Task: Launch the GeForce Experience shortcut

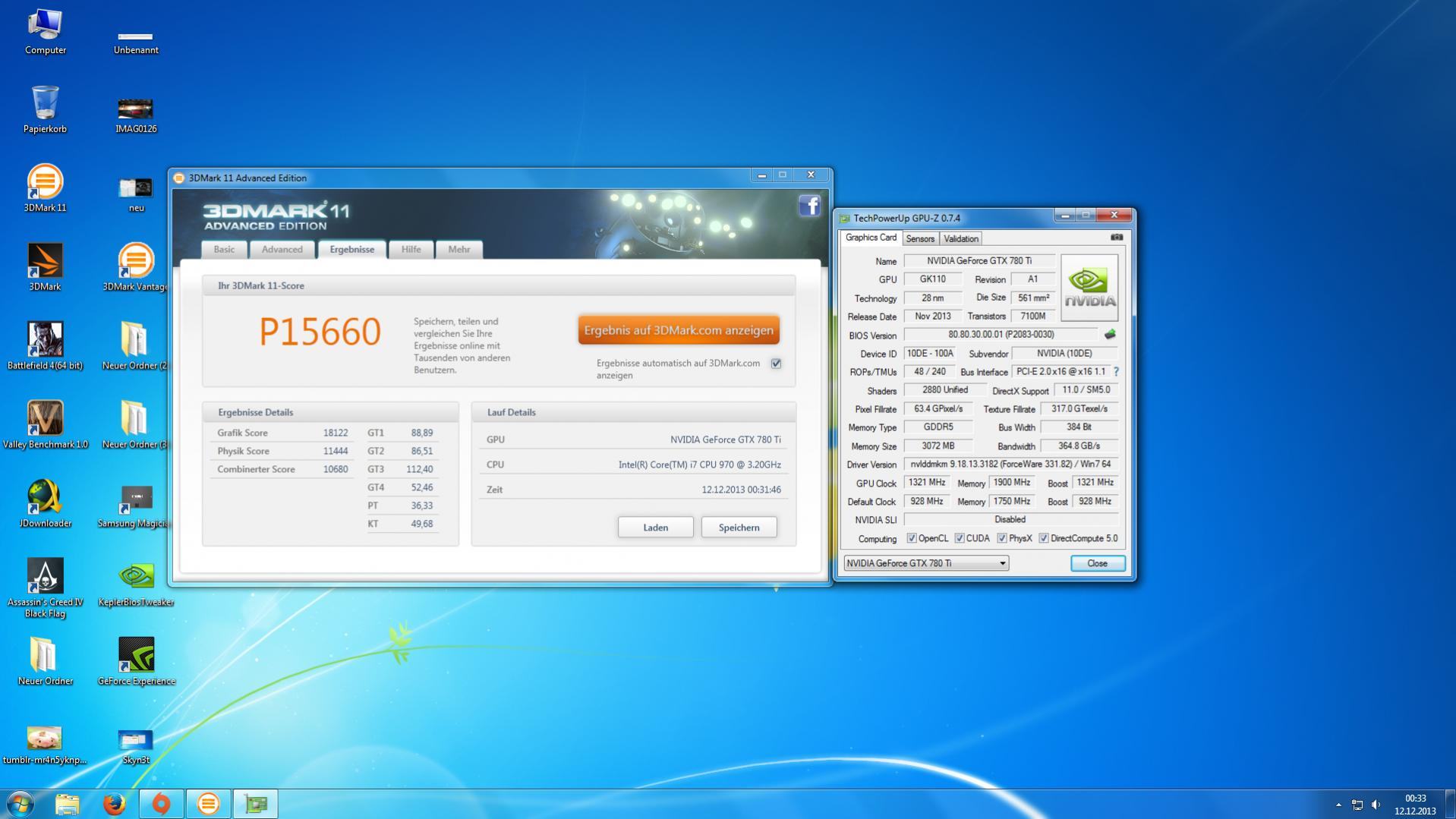Action: (x=136, y=662)
